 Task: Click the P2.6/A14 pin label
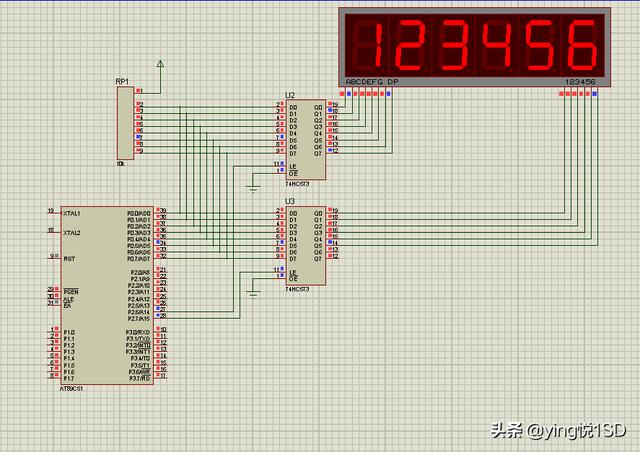pos(139,312)
